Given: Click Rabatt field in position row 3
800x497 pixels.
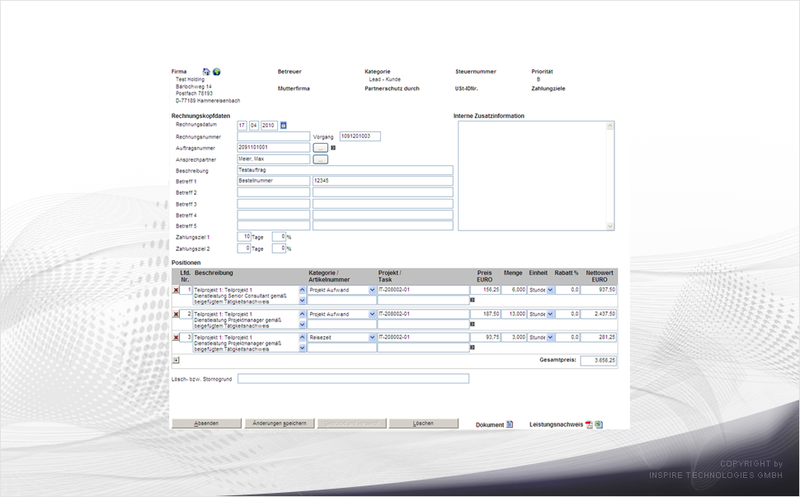Looking at the screenshot, I should click(x=567, y=337).
